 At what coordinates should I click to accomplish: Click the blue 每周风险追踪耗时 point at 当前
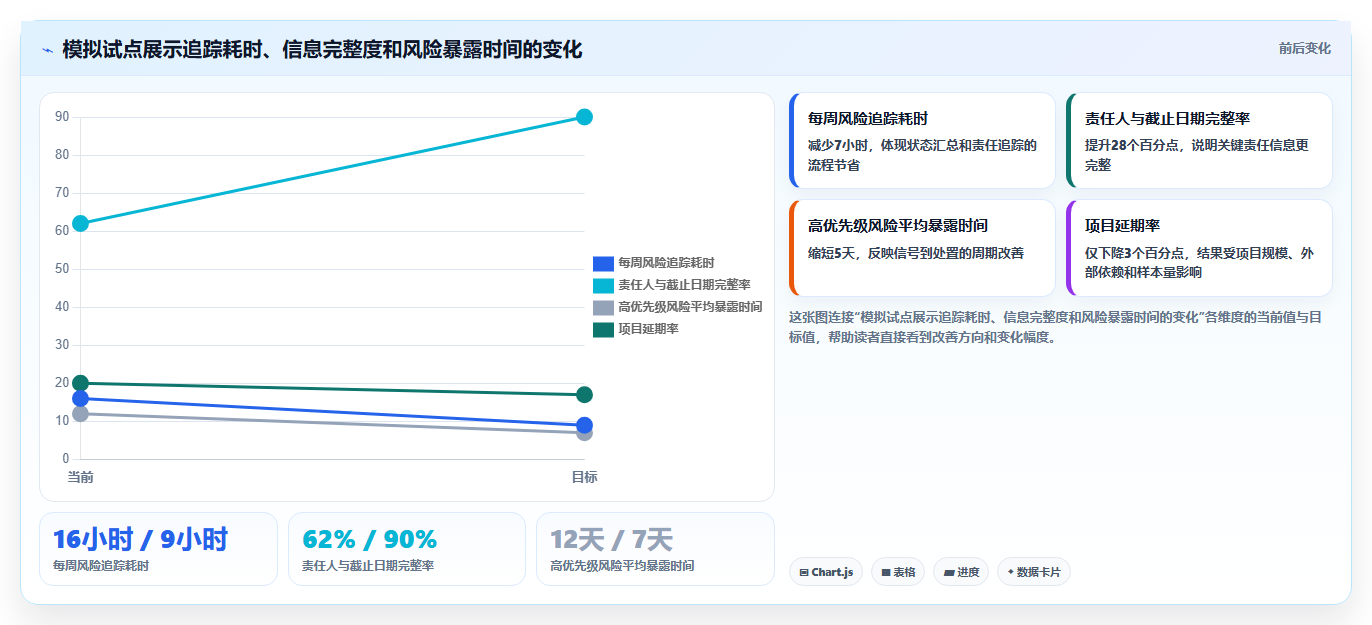pos(80,398)
